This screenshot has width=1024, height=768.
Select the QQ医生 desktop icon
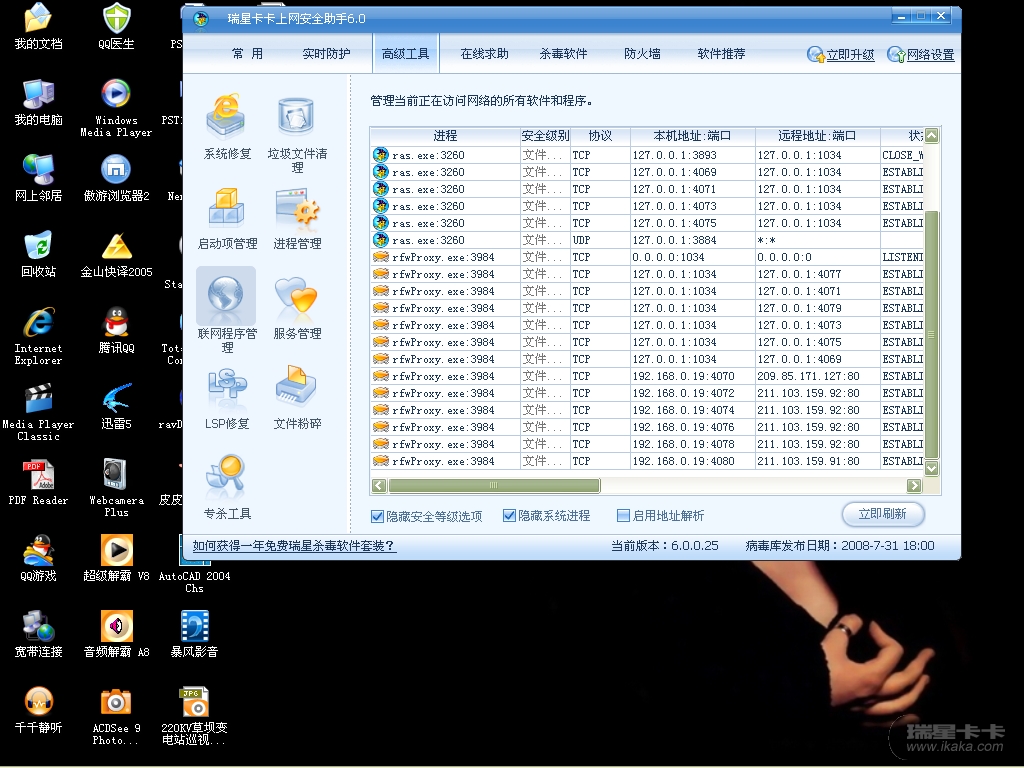click(x=116, y=26)
